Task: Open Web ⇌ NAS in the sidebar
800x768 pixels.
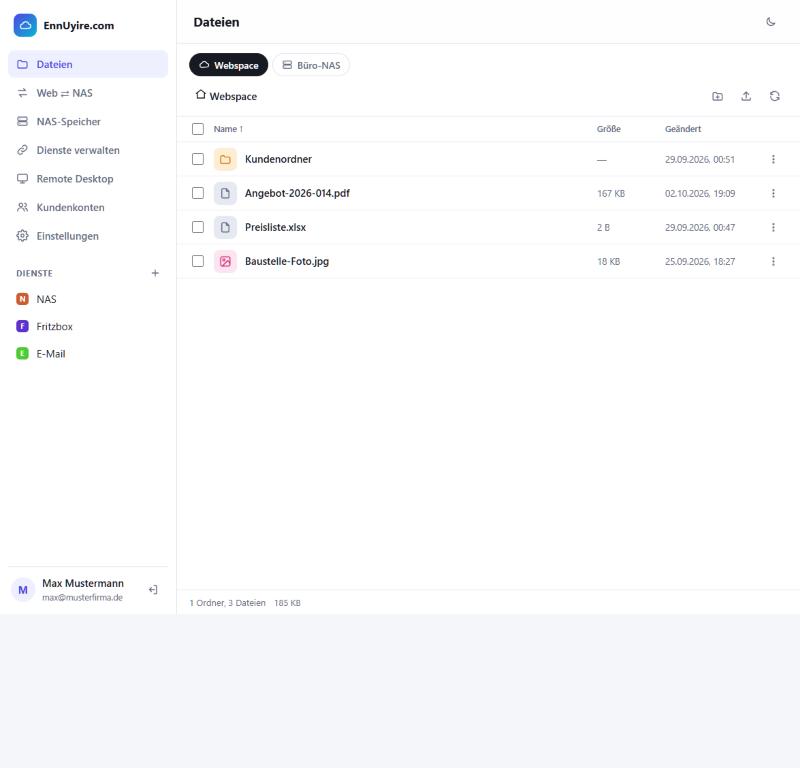Action: click(88, 93)
